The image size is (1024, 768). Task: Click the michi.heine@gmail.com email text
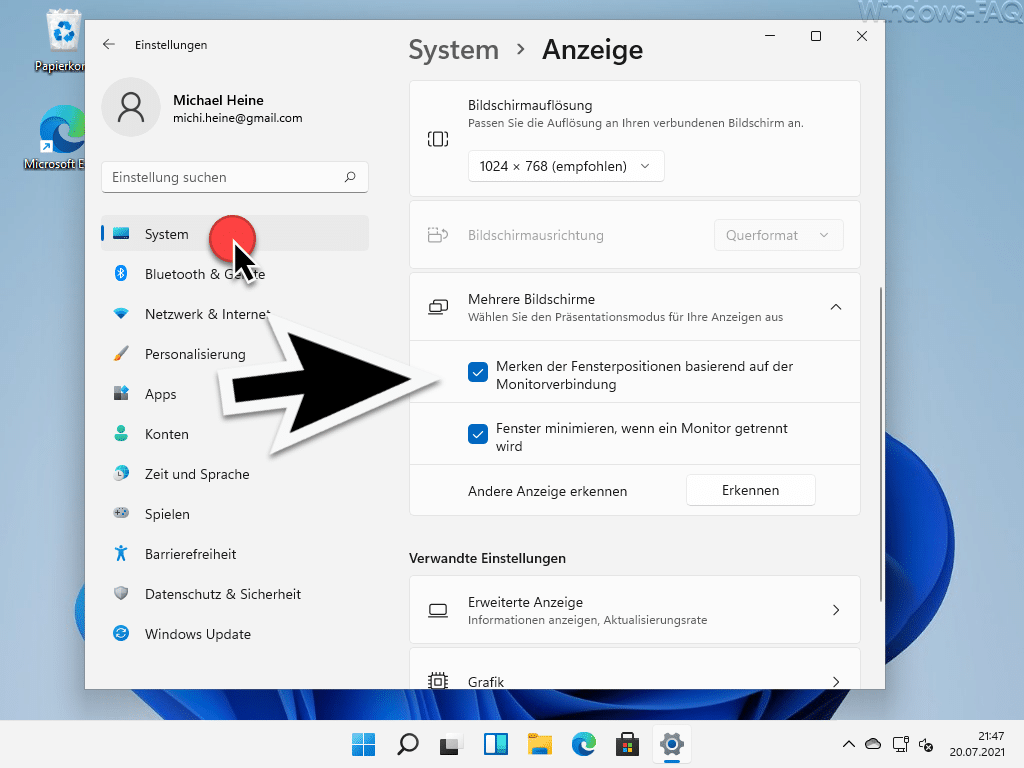point(238,118)
